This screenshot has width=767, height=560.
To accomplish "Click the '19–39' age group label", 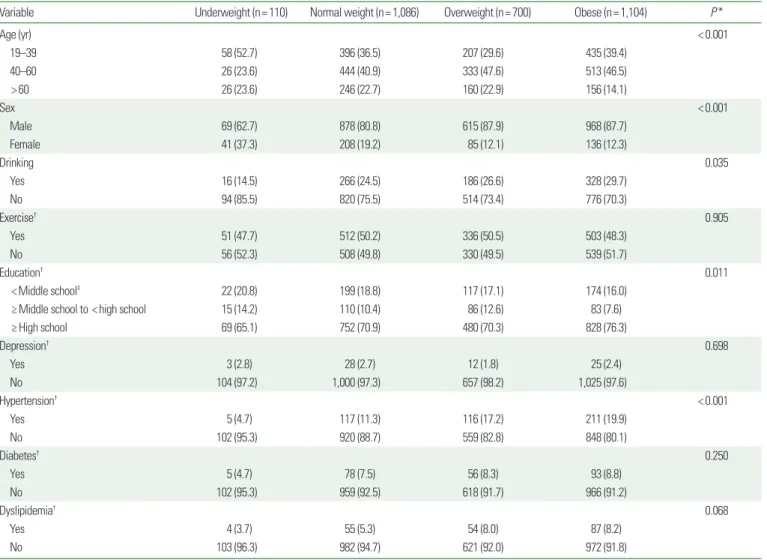I will pyautogui.click(x=23, y=53).
